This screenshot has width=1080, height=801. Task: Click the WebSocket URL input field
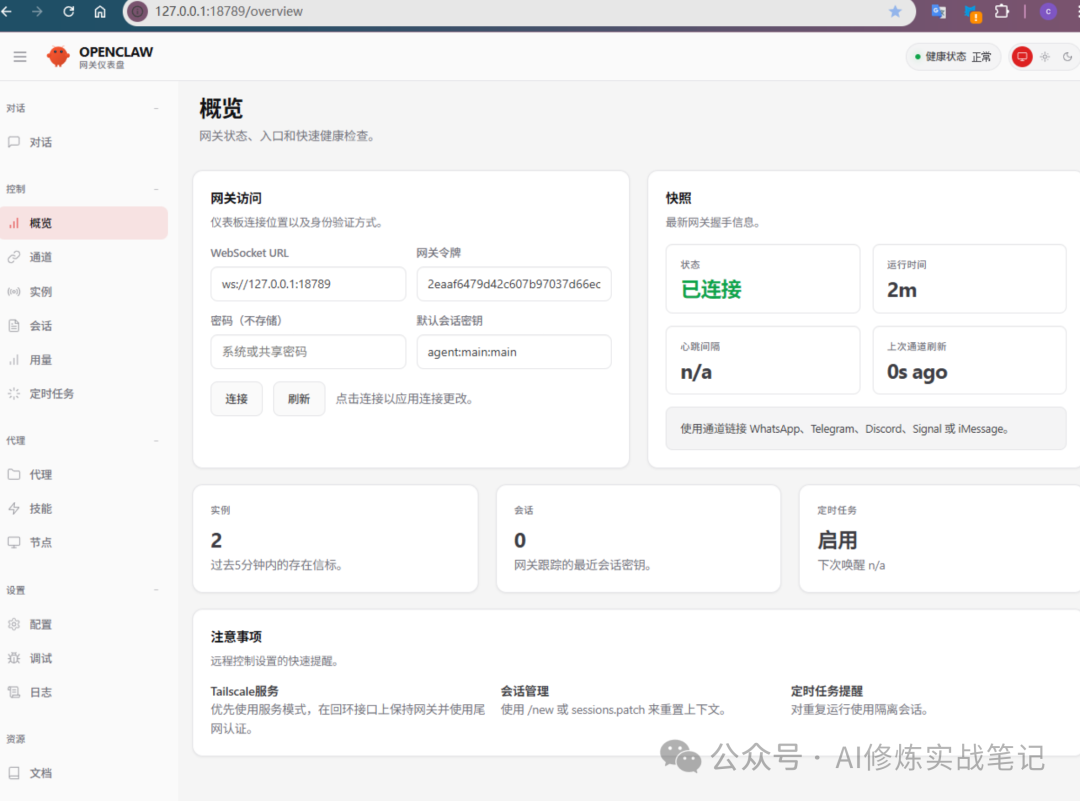point(307,284)
